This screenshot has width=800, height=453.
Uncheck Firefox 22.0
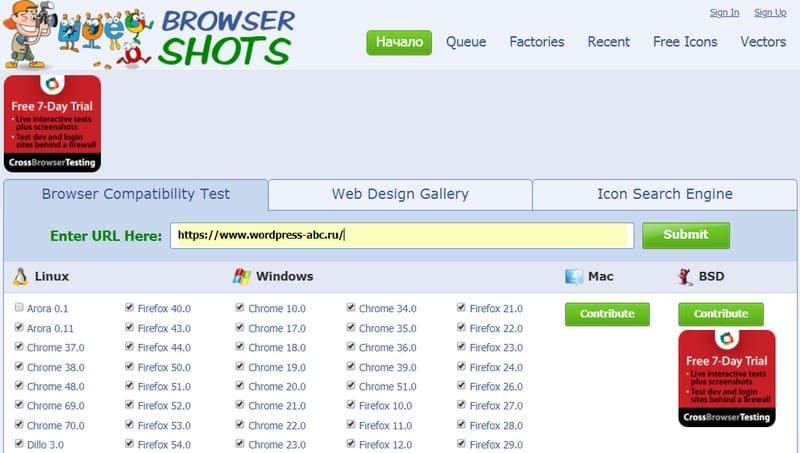(461, 327)
